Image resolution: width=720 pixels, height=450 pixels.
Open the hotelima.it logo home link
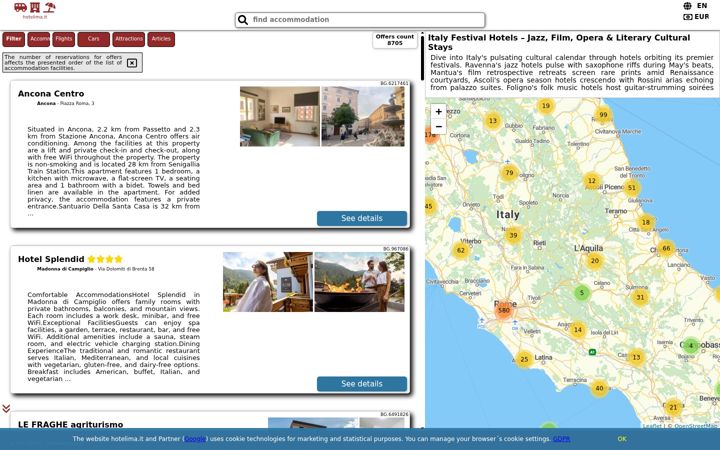35,10
